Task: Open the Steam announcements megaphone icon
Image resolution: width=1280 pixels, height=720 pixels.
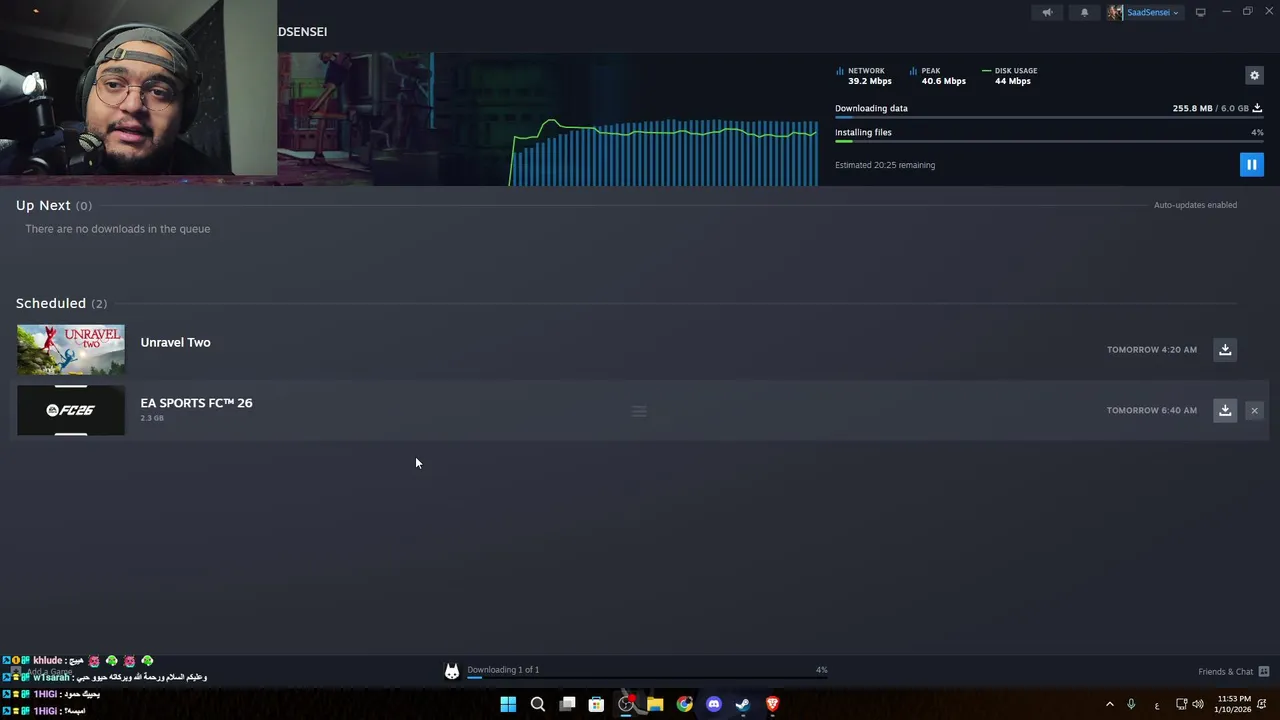Action: coord(1047,13)
